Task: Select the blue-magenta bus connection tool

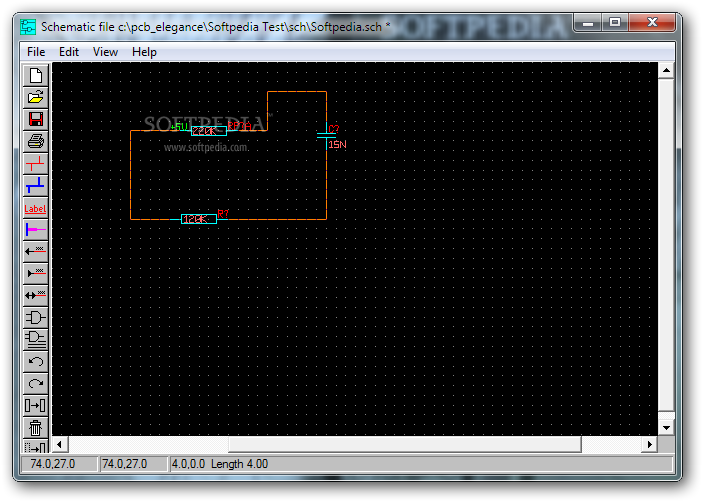Action: point(35,230)
